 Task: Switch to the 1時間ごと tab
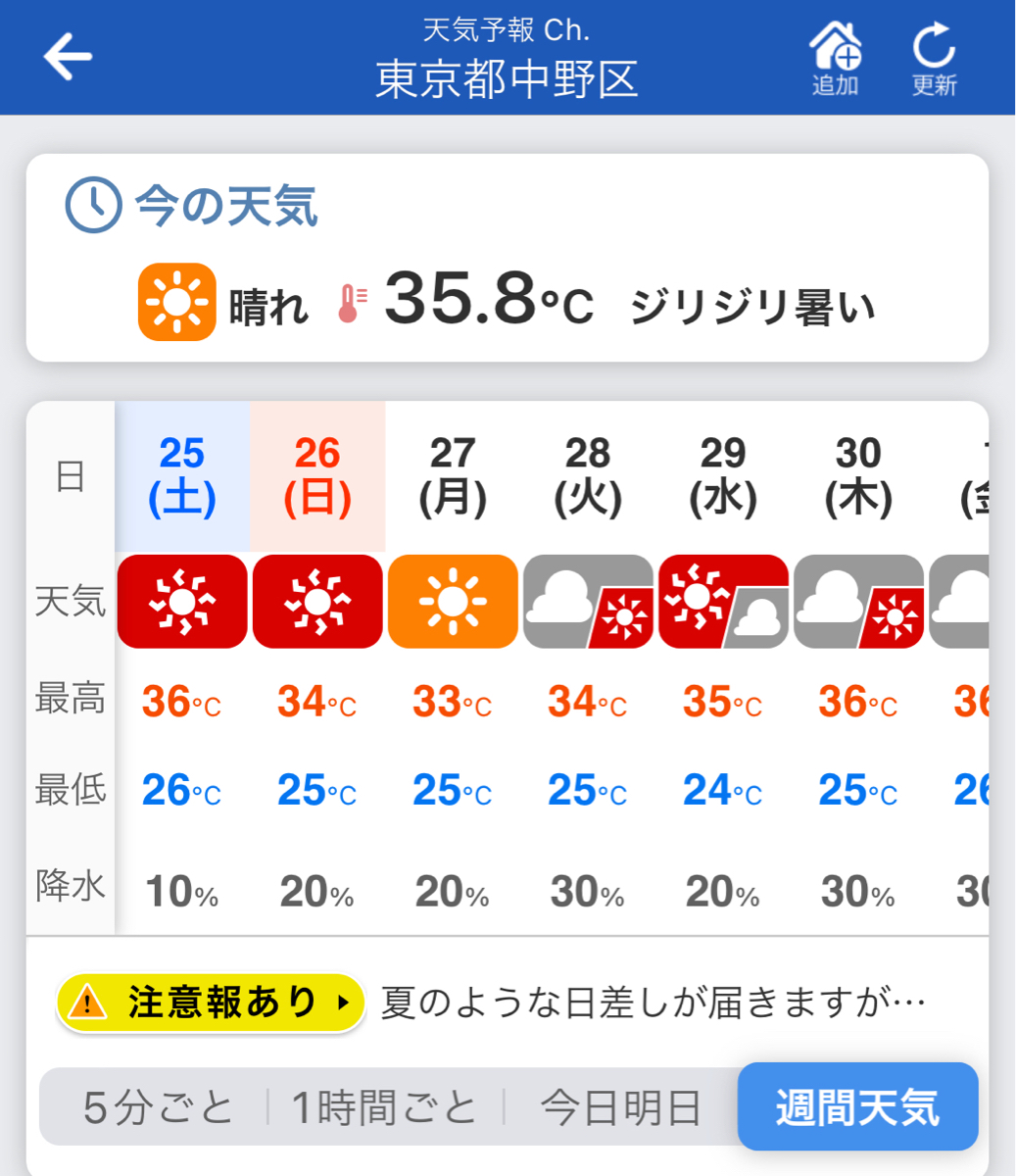tap(384, 1107)
